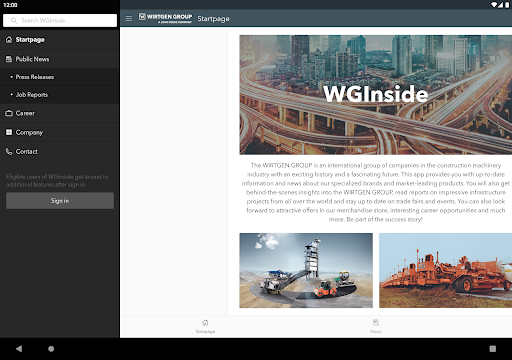Open the asphalt plant machinery thumbnail
Viewport: 512px width, 360px height.
(306, 270)
